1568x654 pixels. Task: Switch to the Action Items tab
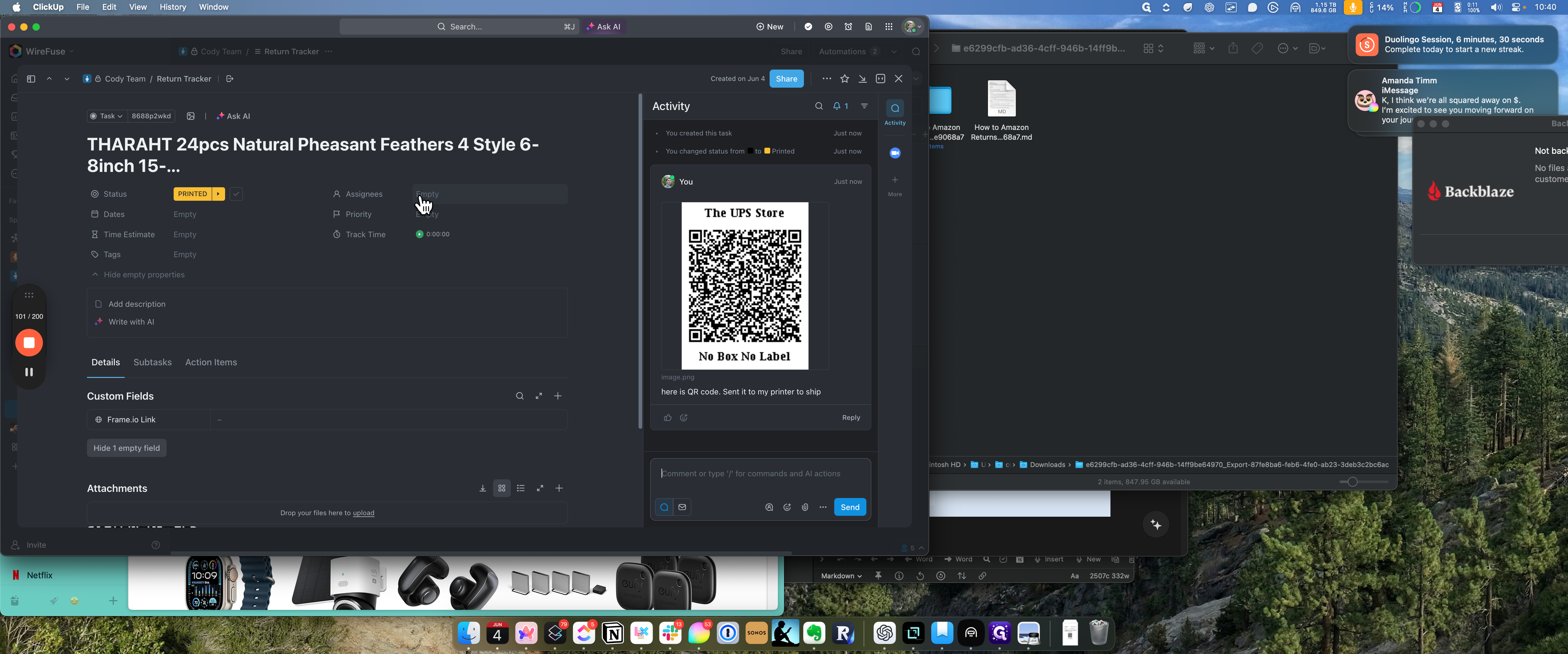coord(211,362)
